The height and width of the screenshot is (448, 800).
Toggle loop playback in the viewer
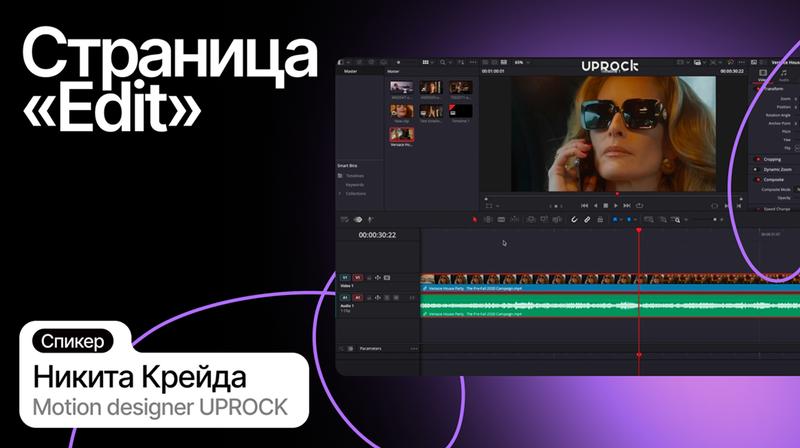639,206
